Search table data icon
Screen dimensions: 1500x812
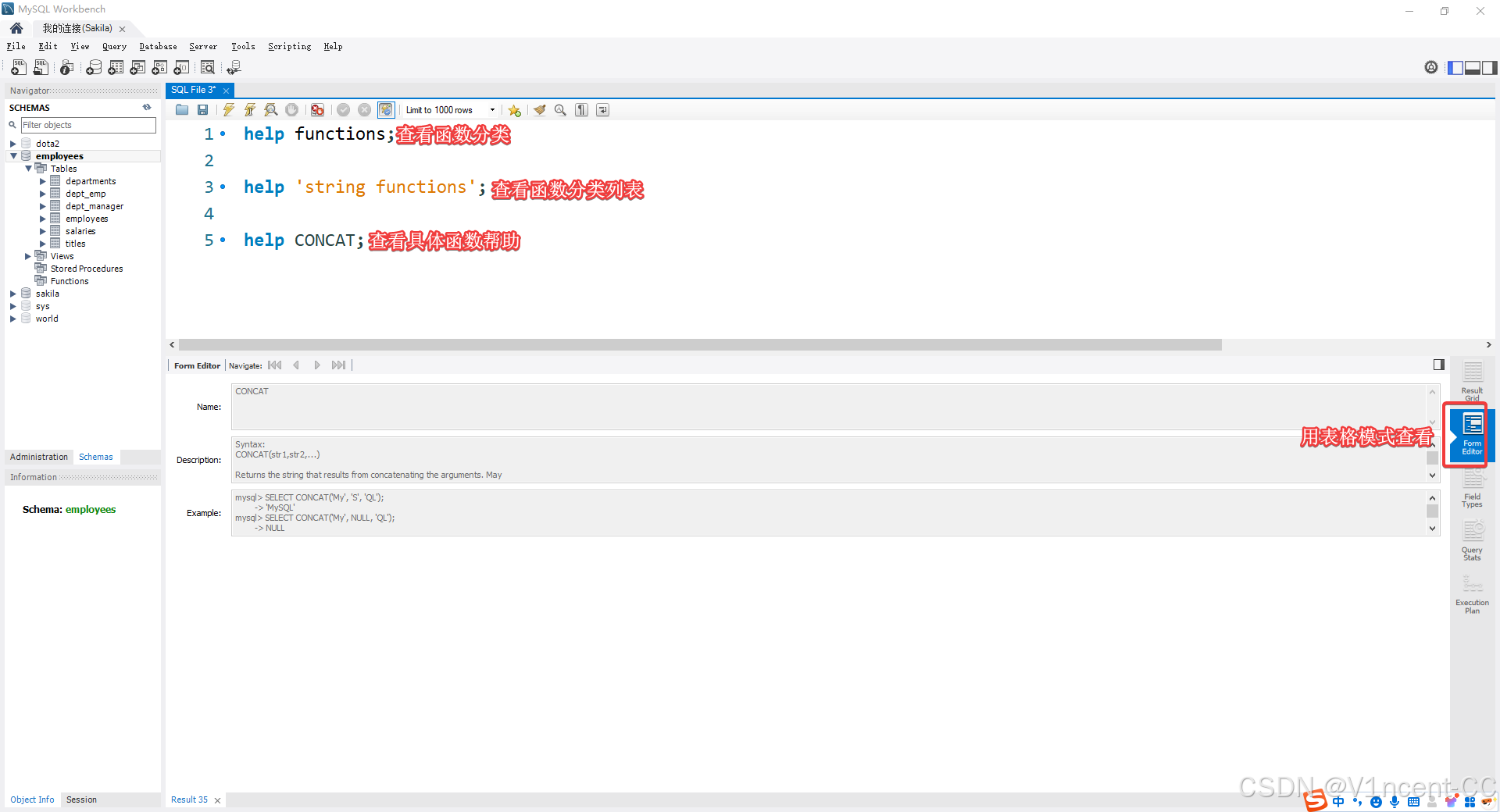click(x=208, y=68)
